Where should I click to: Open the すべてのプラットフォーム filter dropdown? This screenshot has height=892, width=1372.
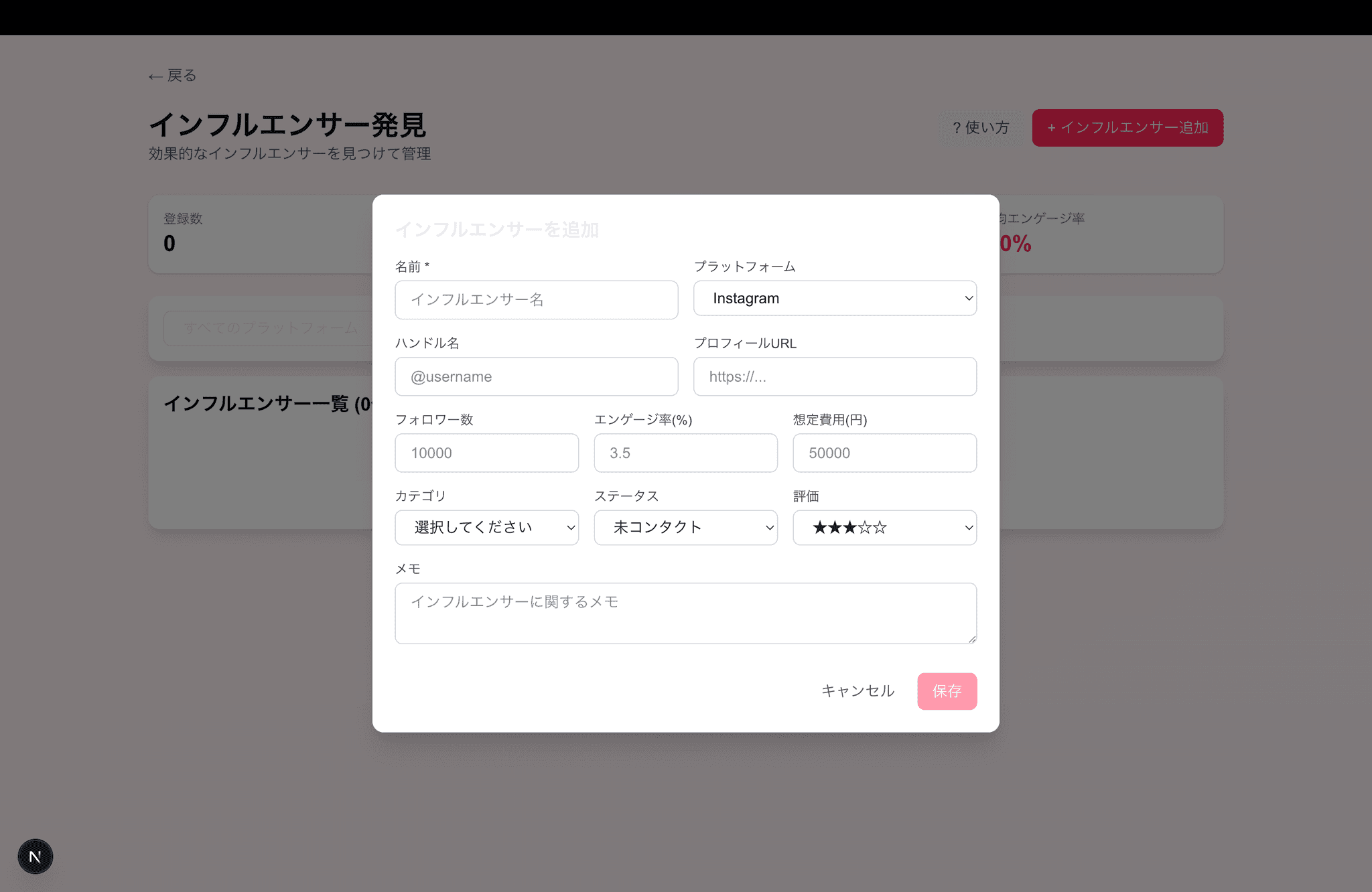pyautogui.click(x=268, y=328)
